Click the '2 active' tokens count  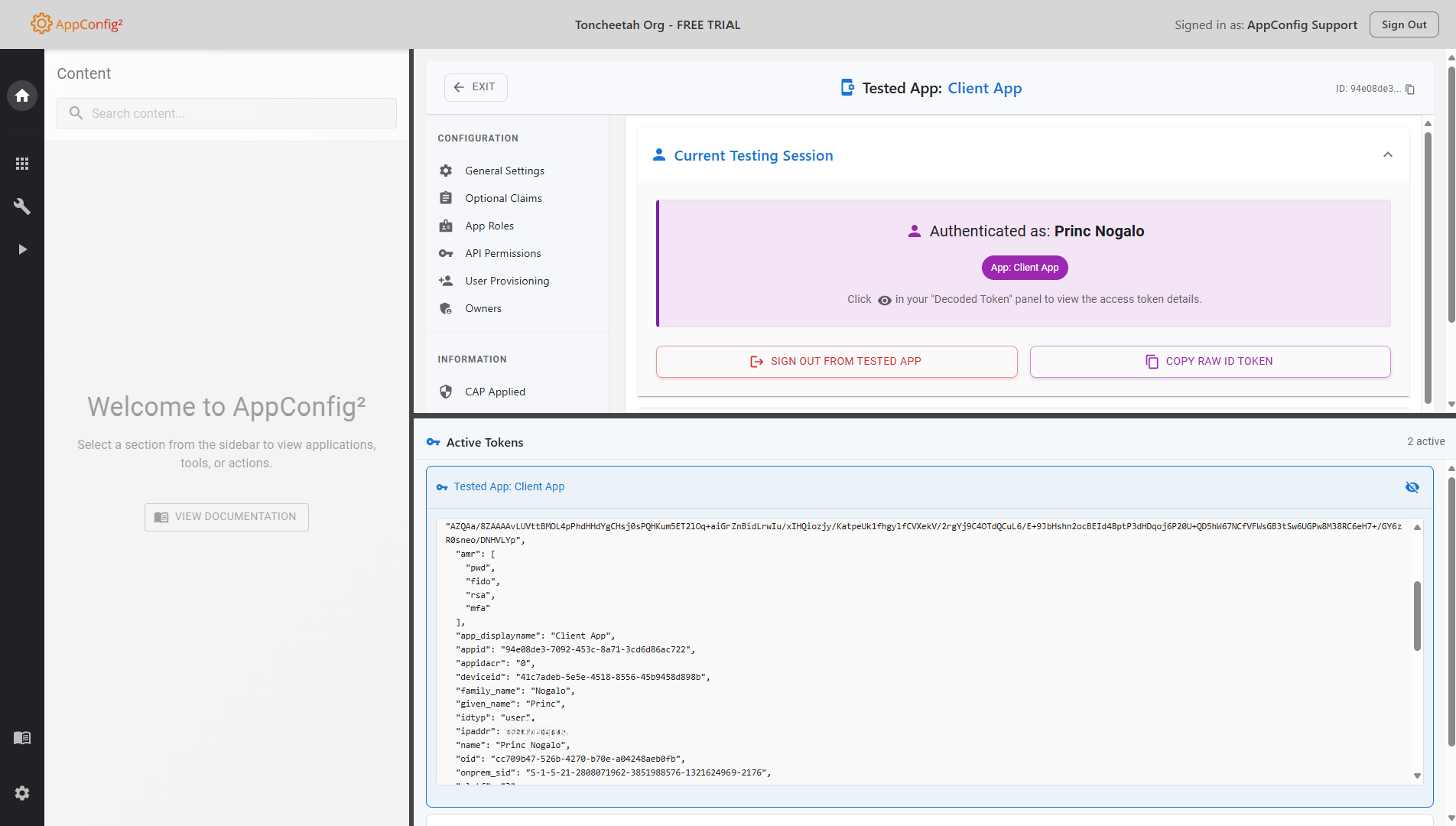coord(1426,442)
